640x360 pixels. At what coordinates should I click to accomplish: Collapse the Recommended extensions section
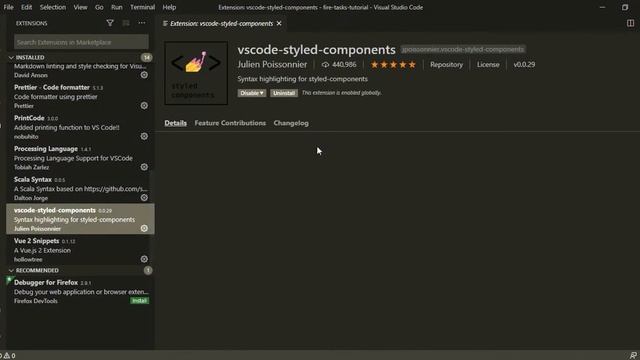[11, 271]
